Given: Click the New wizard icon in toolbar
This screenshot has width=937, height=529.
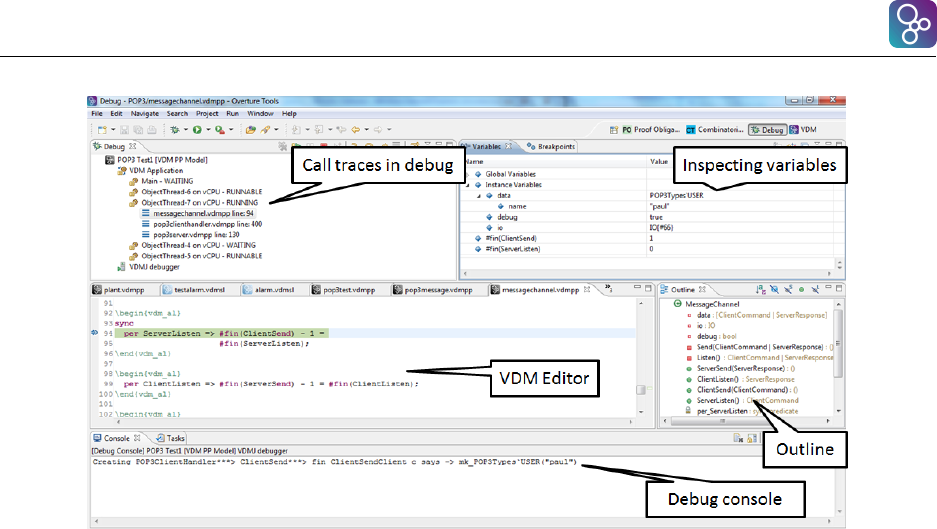Looking at the screenshot, I should coord(102,130).
